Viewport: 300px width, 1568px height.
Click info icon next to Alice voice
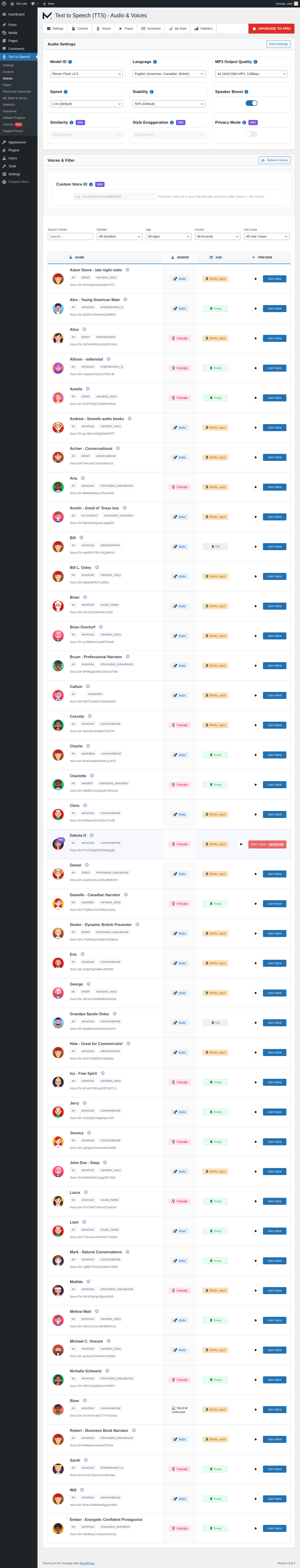pyautogui.click(x=85, y=329)
